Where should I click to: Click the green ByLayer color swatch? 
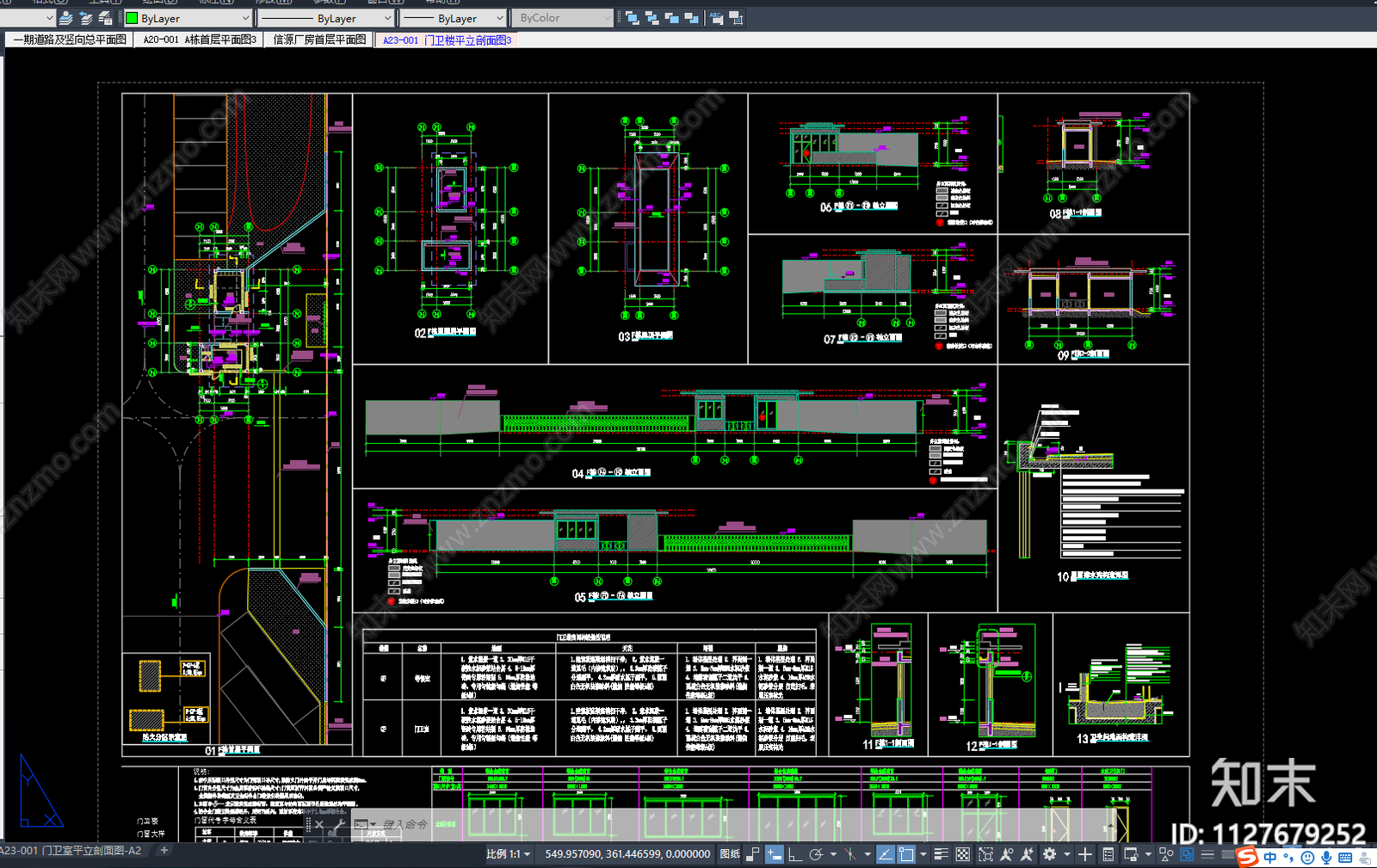point(132,18)
